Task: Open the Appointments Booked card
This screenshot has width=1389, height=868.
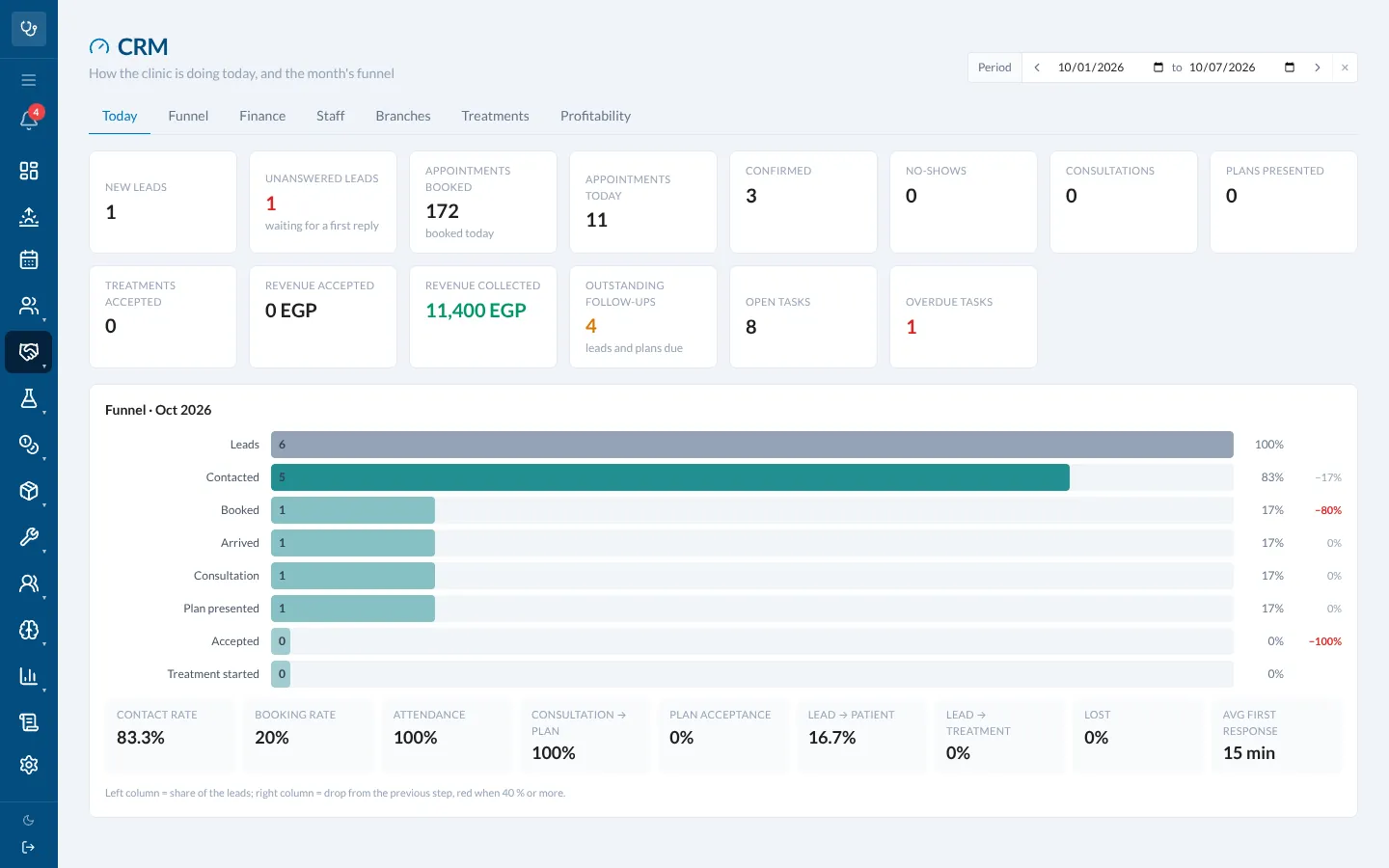Action: point(483,203)
